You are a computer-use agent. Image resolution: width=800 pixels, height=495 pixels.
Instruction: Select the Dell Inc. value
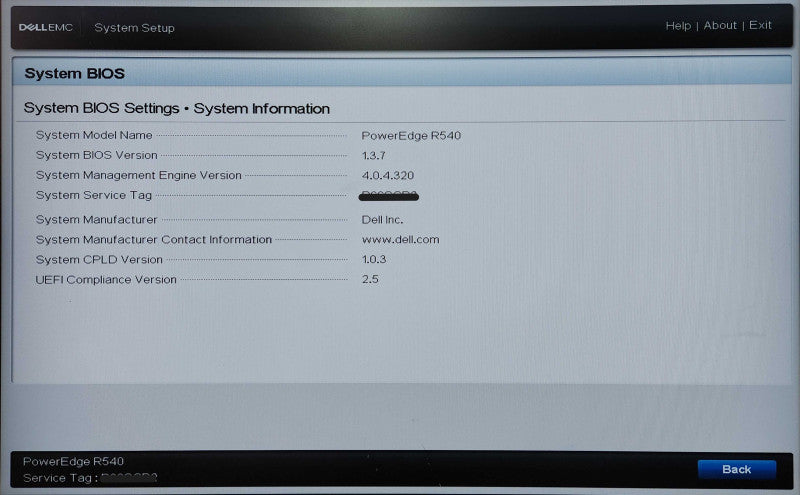pyautogui.click(x=382, y=220)
